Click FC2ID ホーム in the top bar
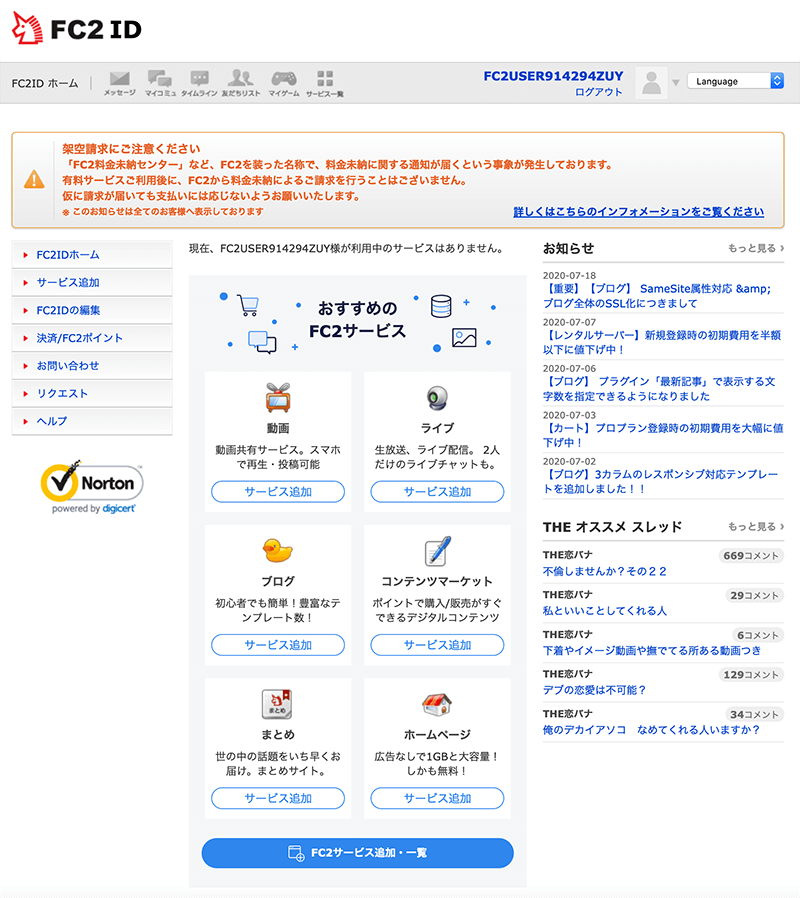 [x=45, y=84]
